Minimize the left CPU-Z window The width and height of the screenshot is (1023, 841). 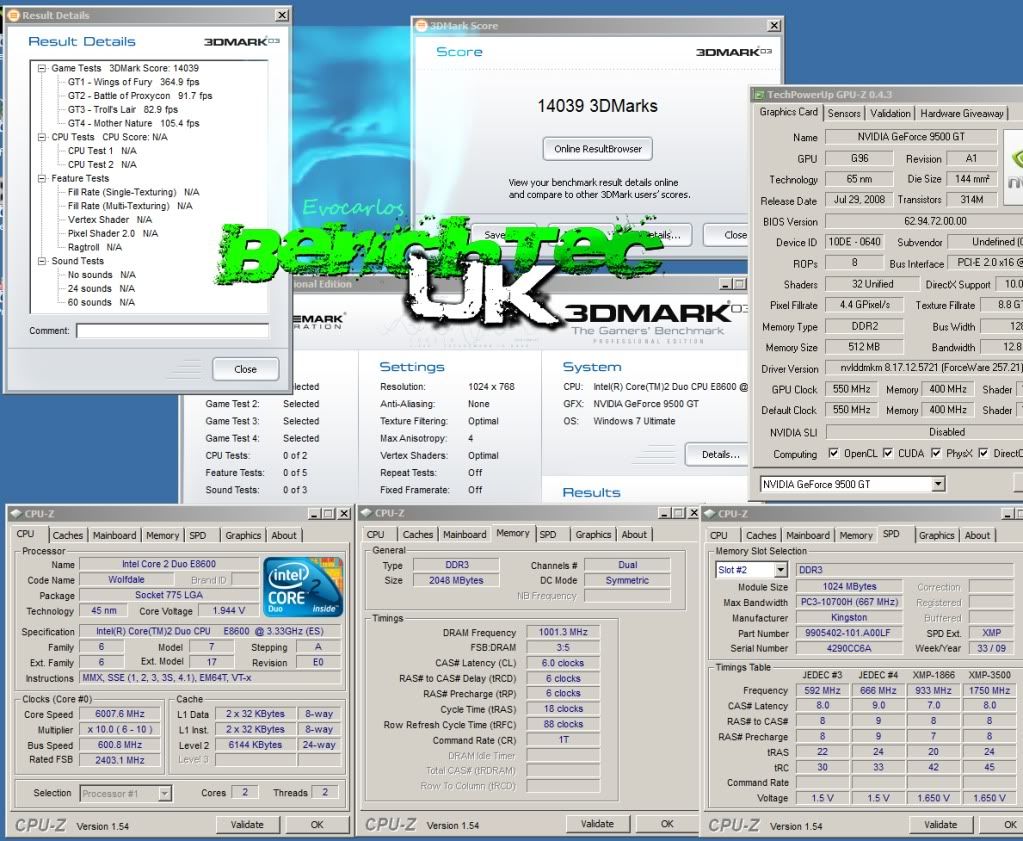314,513
